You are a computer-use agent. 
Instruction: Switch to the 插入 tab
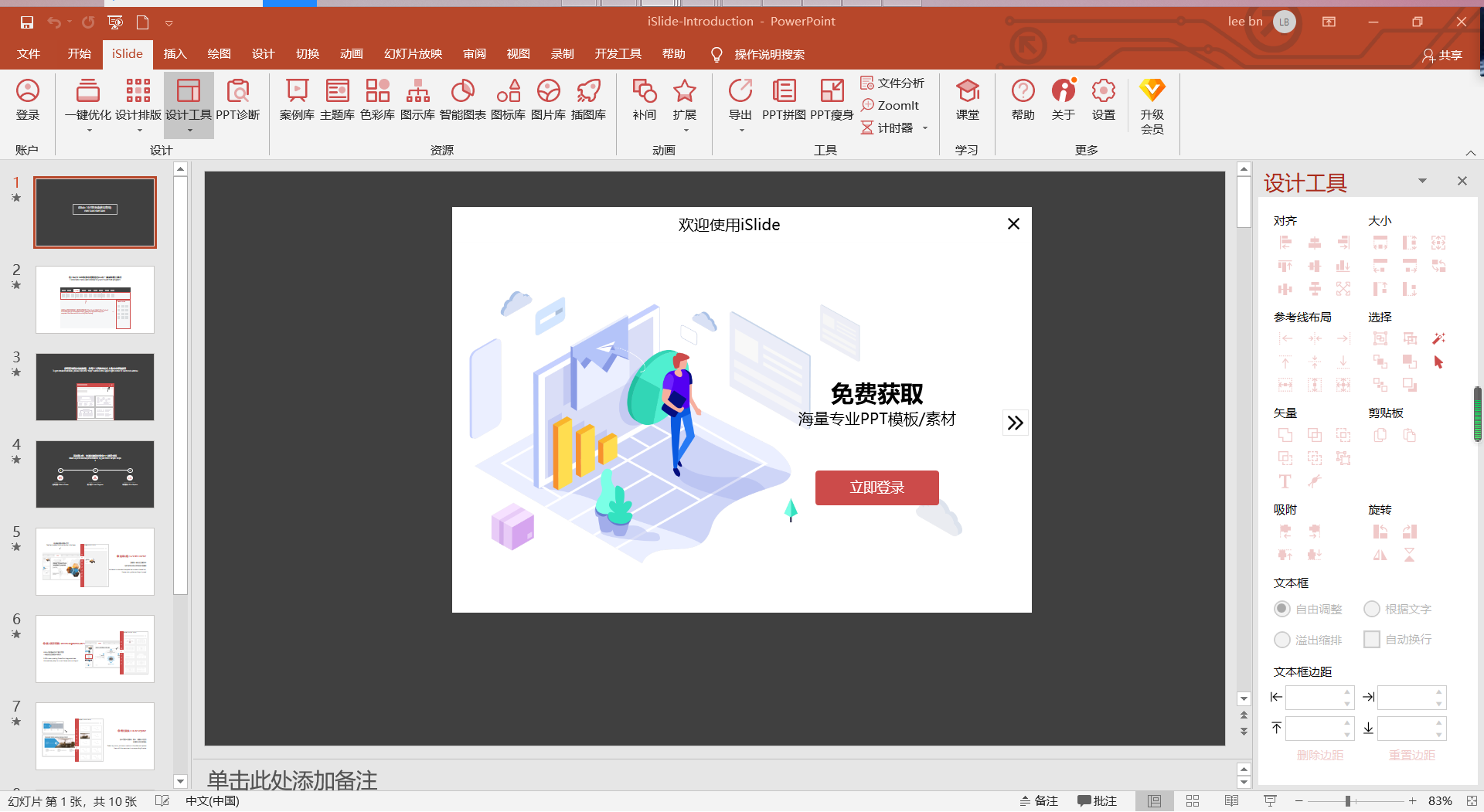(175, 54)
